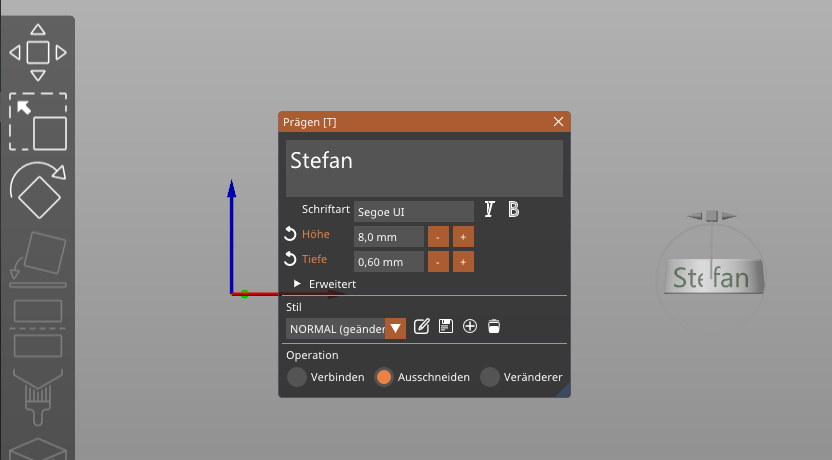Select the Verbinden operation

298,377
